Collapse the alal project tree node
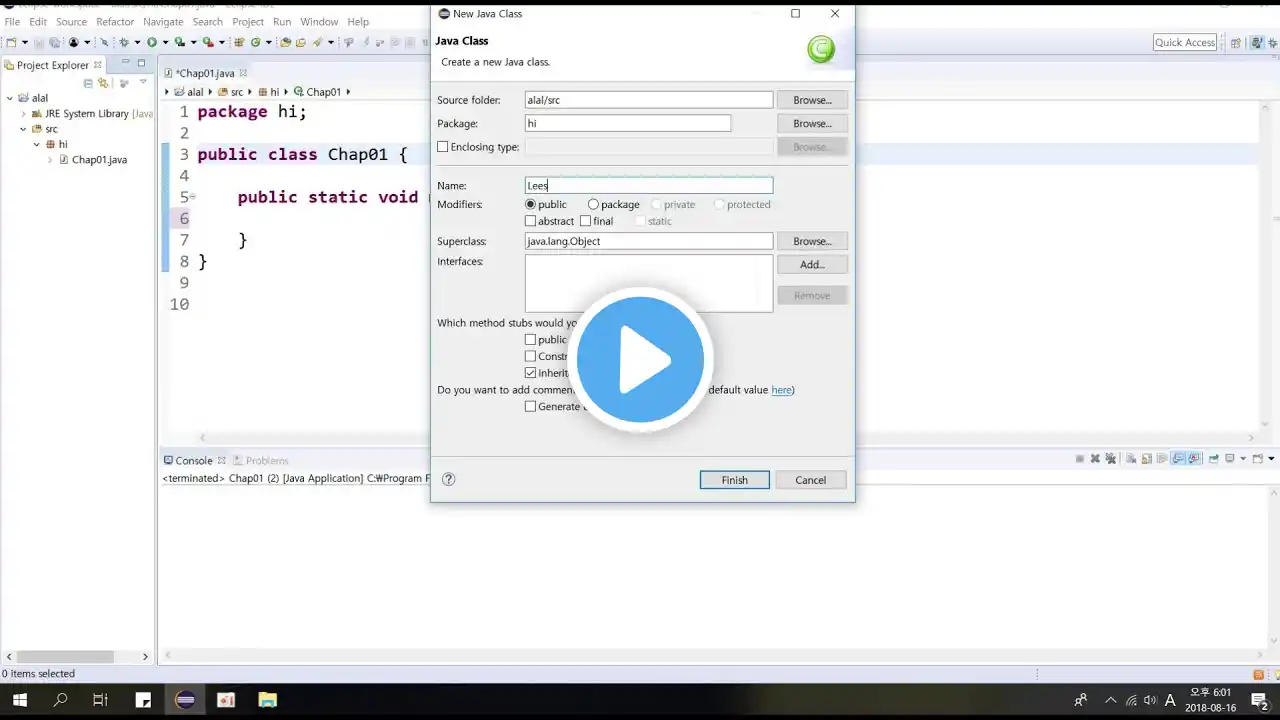The width and height of the screenshot is (1280, 720). [10, 98]
